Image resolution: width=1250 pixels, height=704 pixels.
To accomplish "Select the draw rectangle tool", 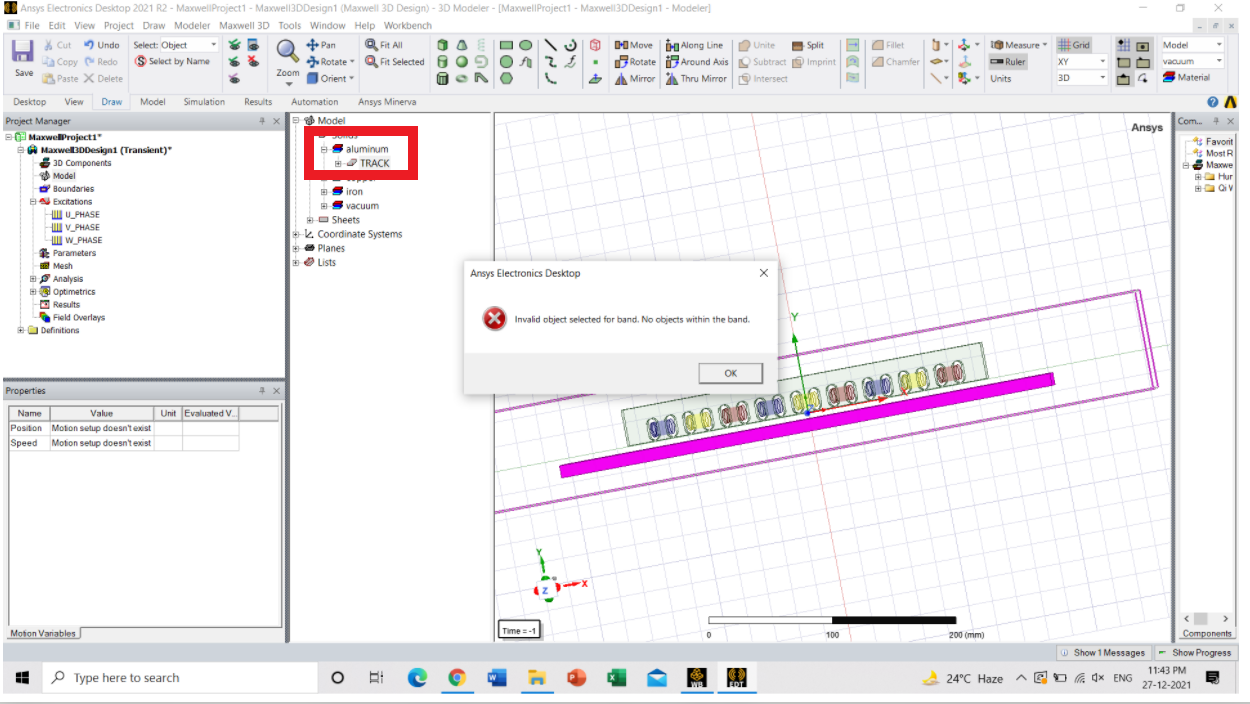I will click(x=507, y=45).
